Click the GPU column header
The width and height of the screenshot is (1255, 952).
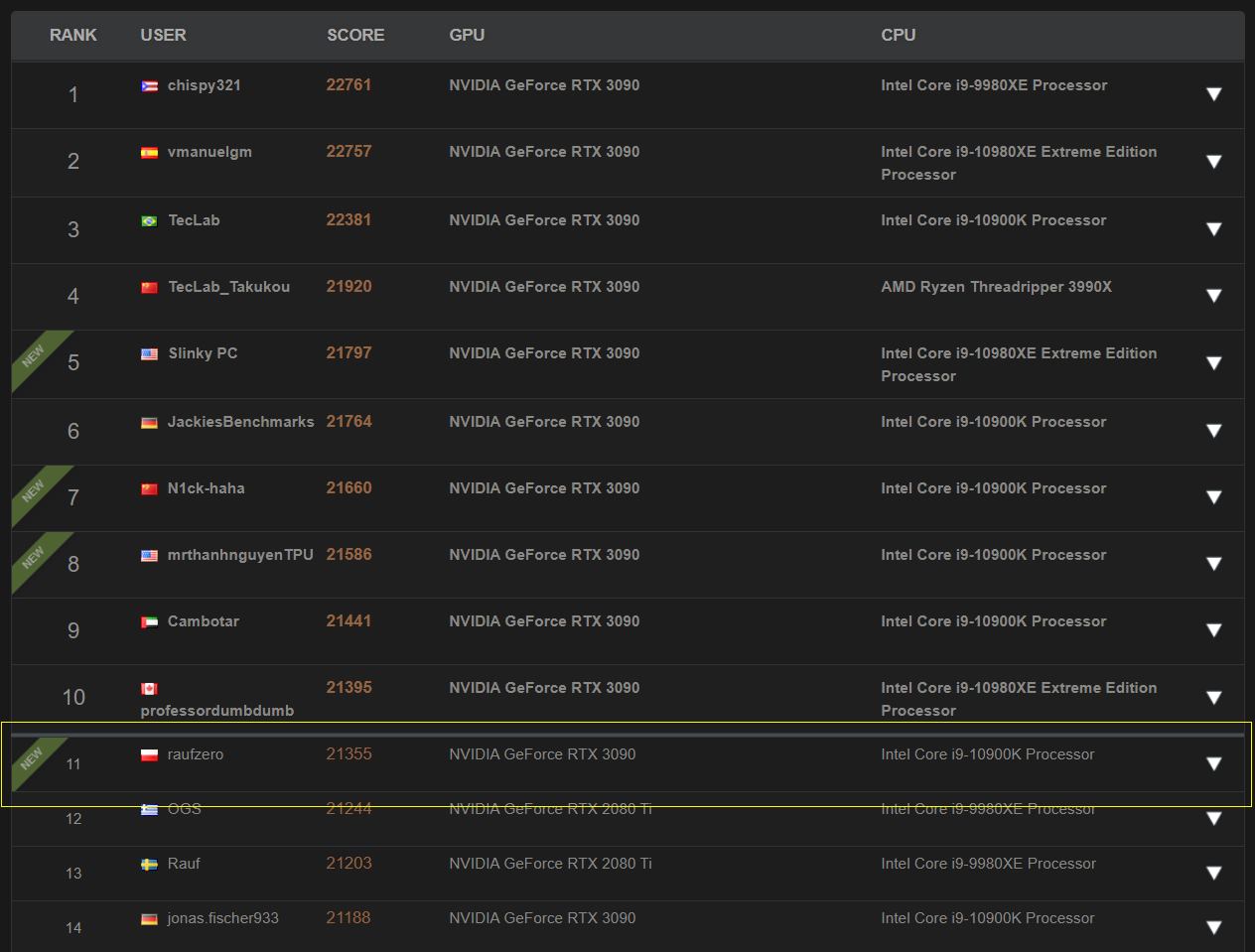pyautogui.click(x=467, y=35)
